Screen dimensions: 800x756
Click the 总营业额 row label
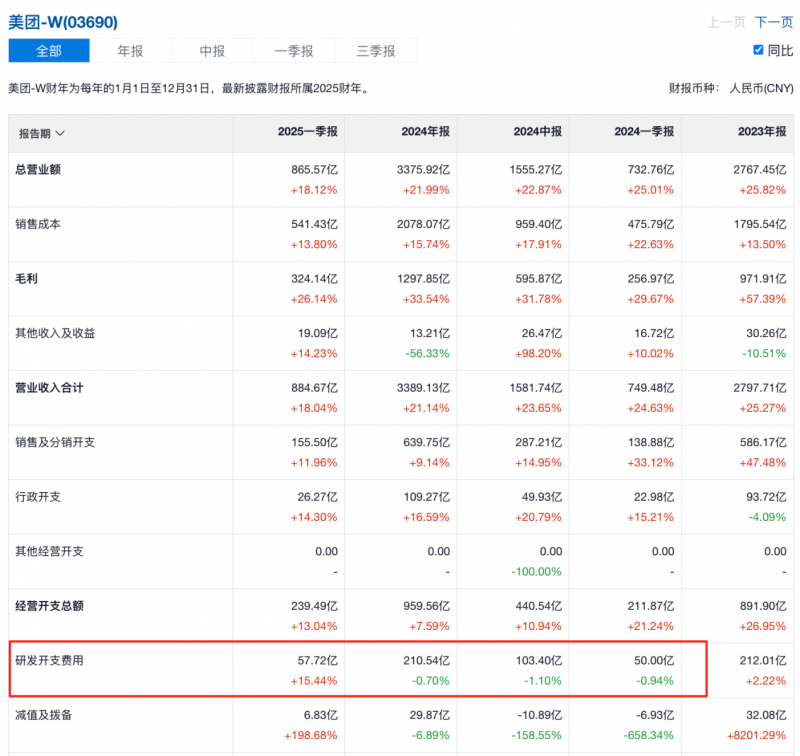click(38, 169)
